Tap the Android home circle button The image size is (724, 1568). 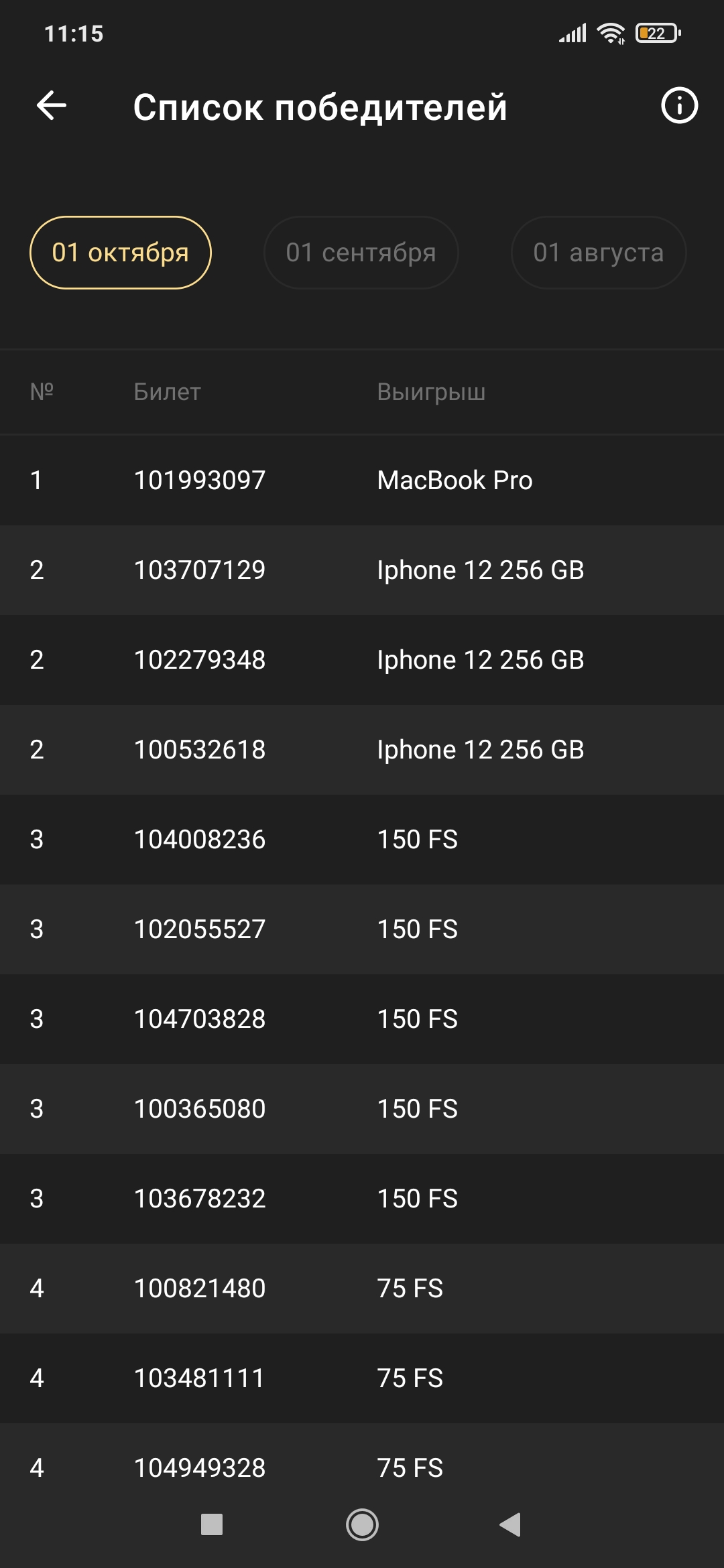click(x=362, y=1524)
